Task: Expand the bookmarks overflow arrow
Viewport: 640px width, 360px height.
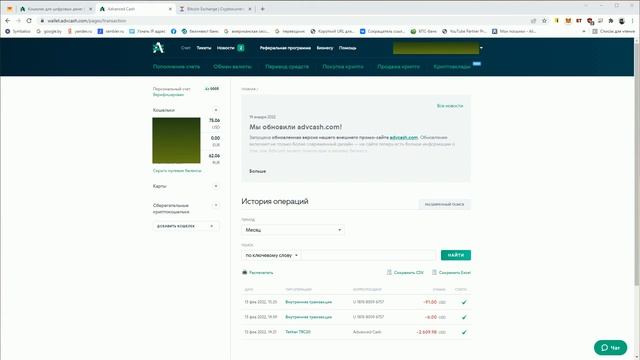Action: pyautogui.click(x=584, y=31)
